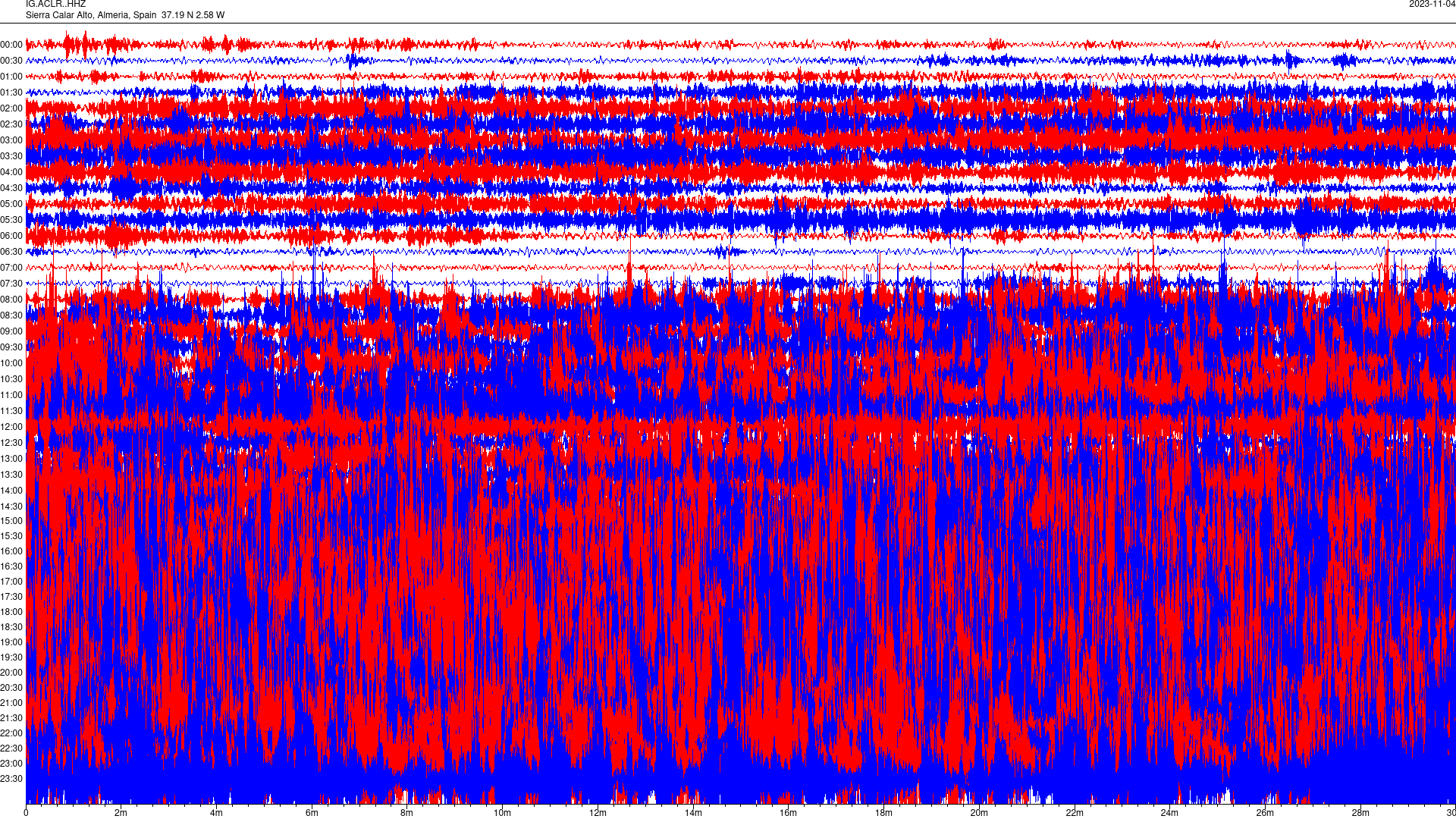Select the 20:00 time row label

(11, 673)
